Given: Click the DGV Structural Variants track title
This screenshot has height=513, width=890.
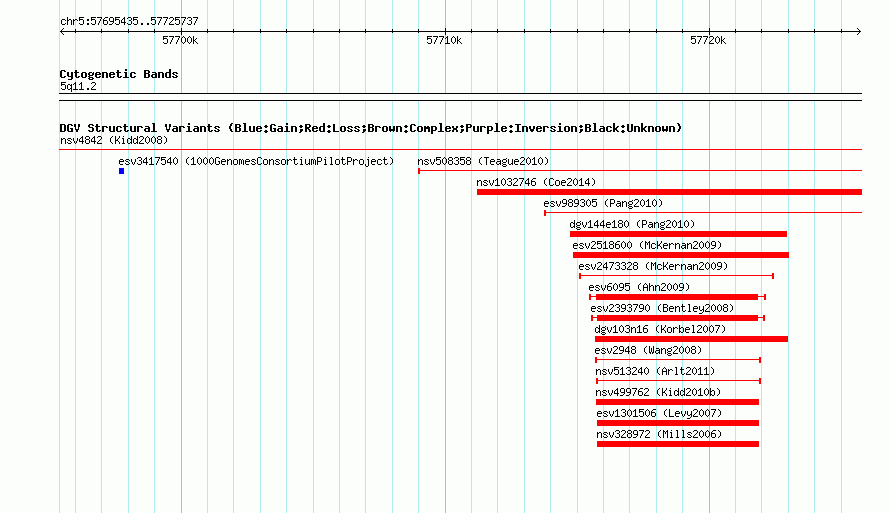Looking at the screenshot, I should point(371,128).
